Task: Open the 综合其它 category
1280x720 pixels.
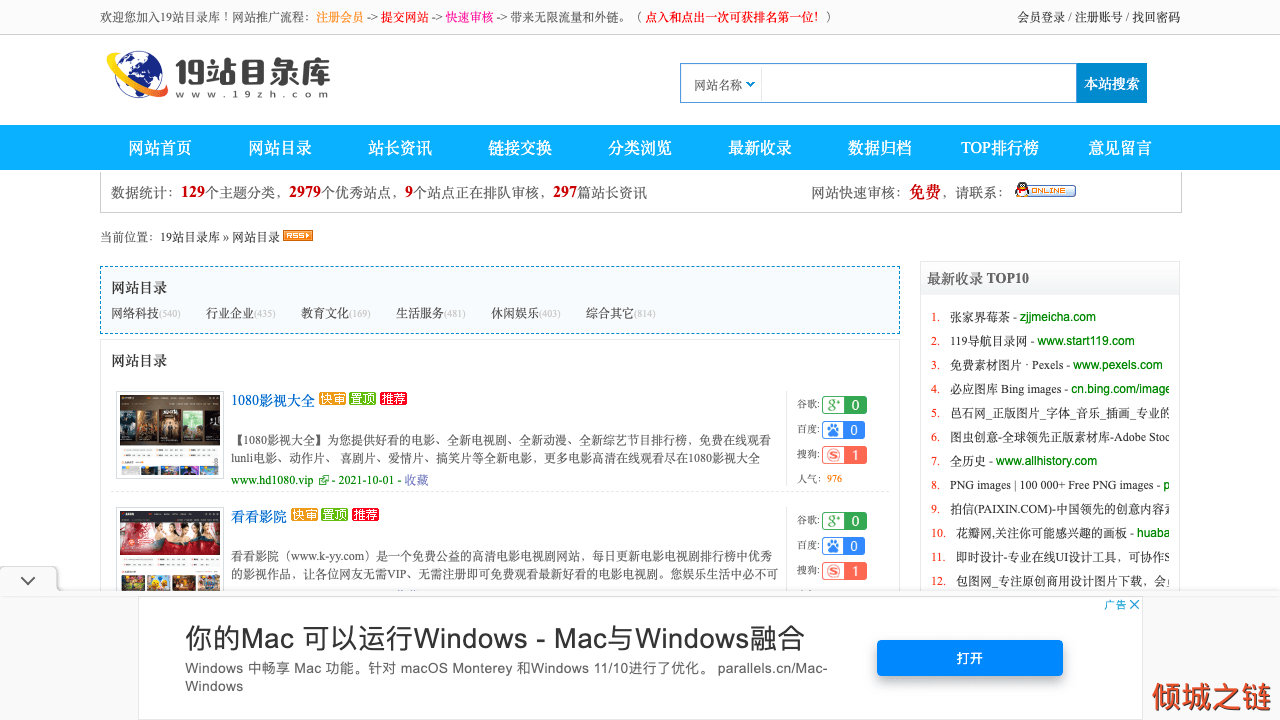Action: (x=610, y=313)
